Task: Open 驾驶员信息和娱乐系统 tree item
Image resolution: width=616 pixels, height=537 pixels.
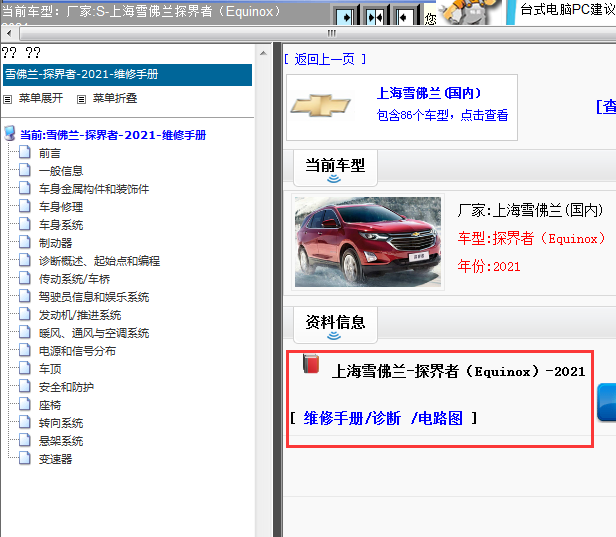Action: [94, 297]
